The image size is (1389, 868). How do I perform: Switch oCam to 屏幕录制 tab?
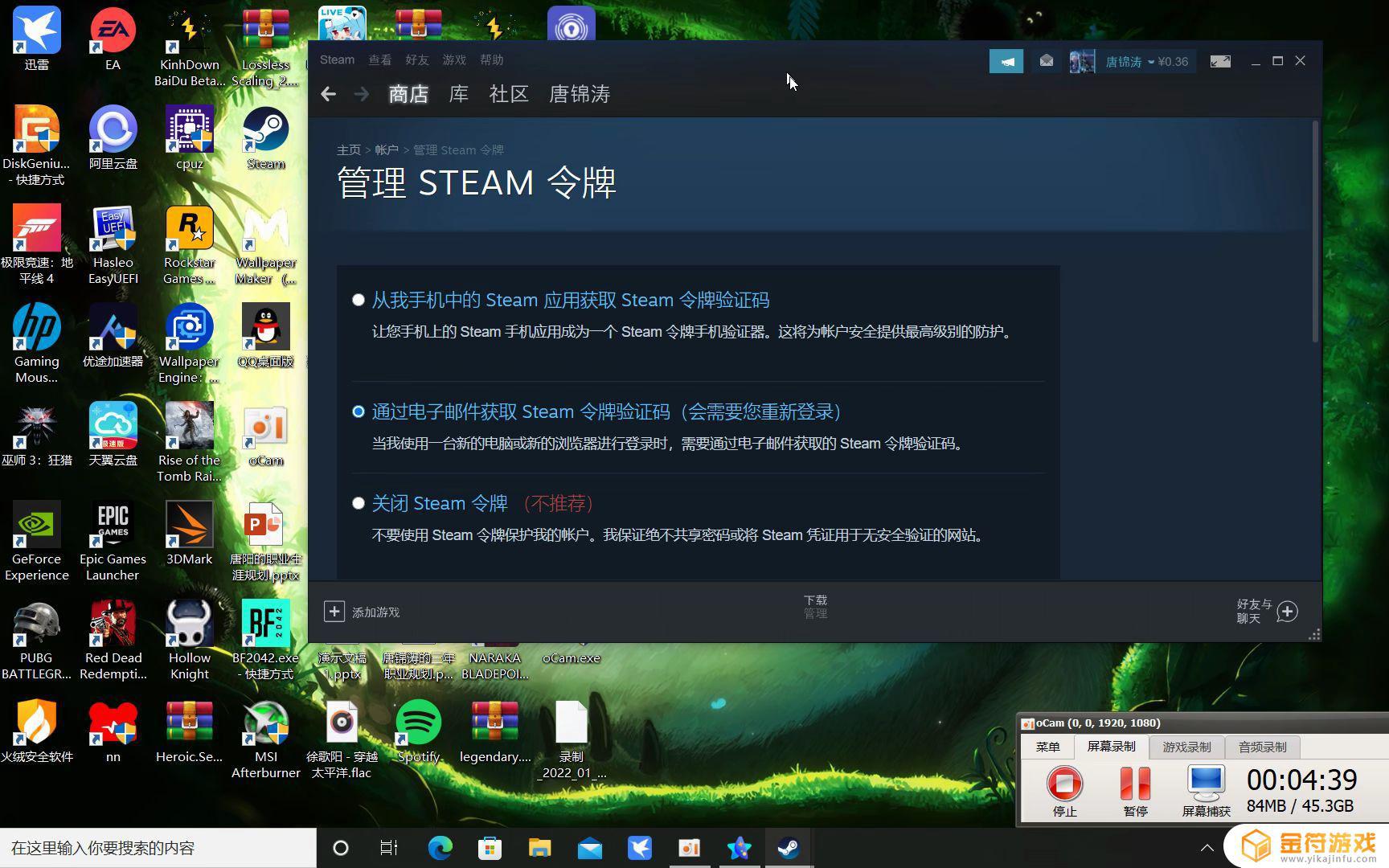pos(1111,747)
